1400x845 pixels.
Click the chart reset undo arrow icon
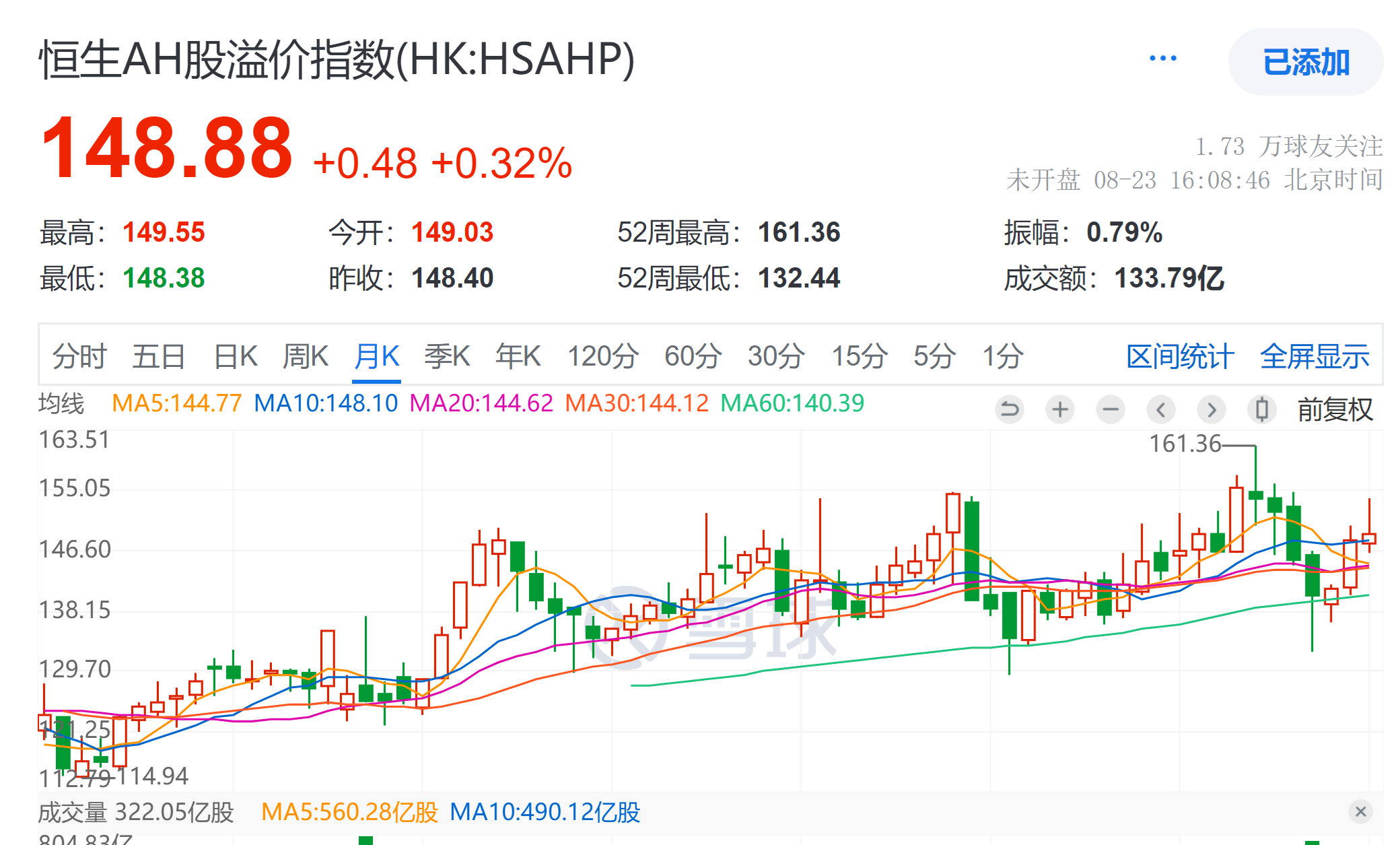pyautogui.click(x=1009, y=409)
